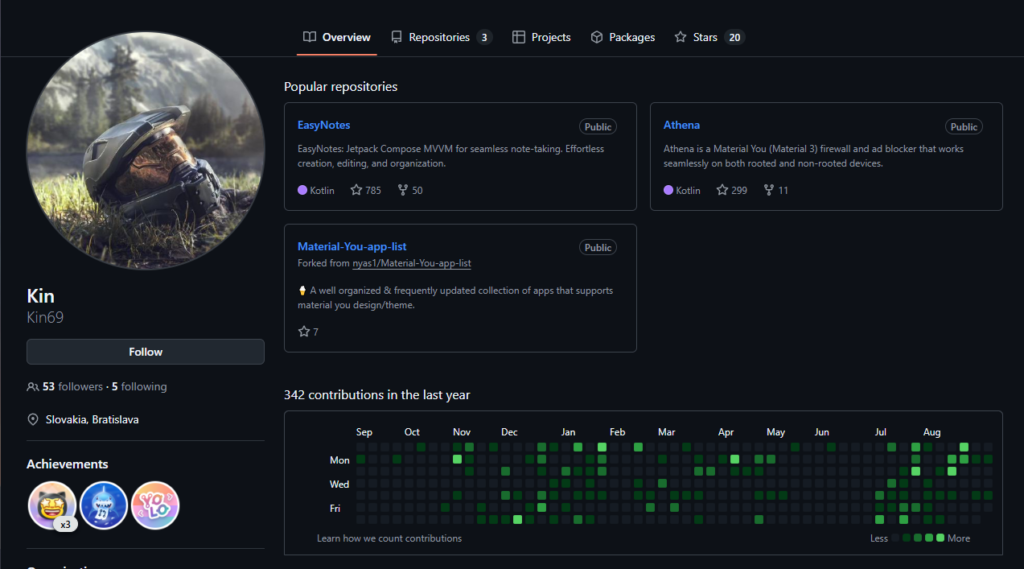Click the darkest legend square next to Less
The height and width of the screenshot is (569, 1024).
pos(896,538)
